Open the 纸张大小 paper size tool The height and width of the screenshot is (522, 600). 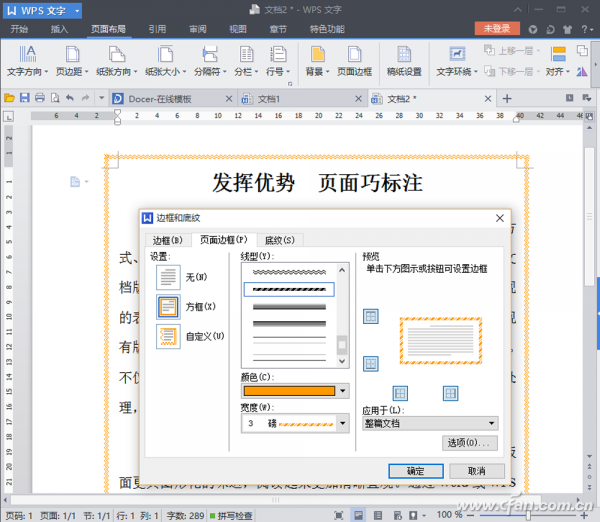pos(165,60)
